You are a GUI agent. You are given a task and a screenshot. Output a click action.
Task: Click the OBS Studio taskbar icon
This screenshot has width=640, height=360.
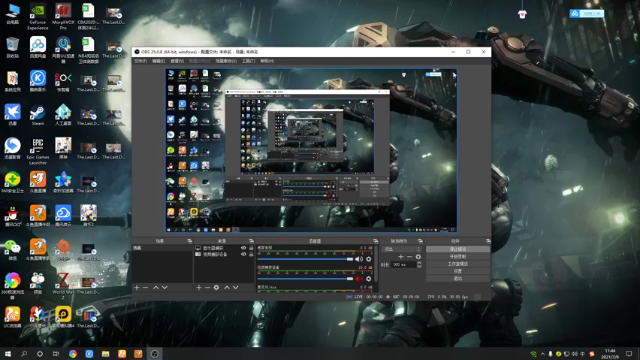pyautogui.click(x=154, y=354)
